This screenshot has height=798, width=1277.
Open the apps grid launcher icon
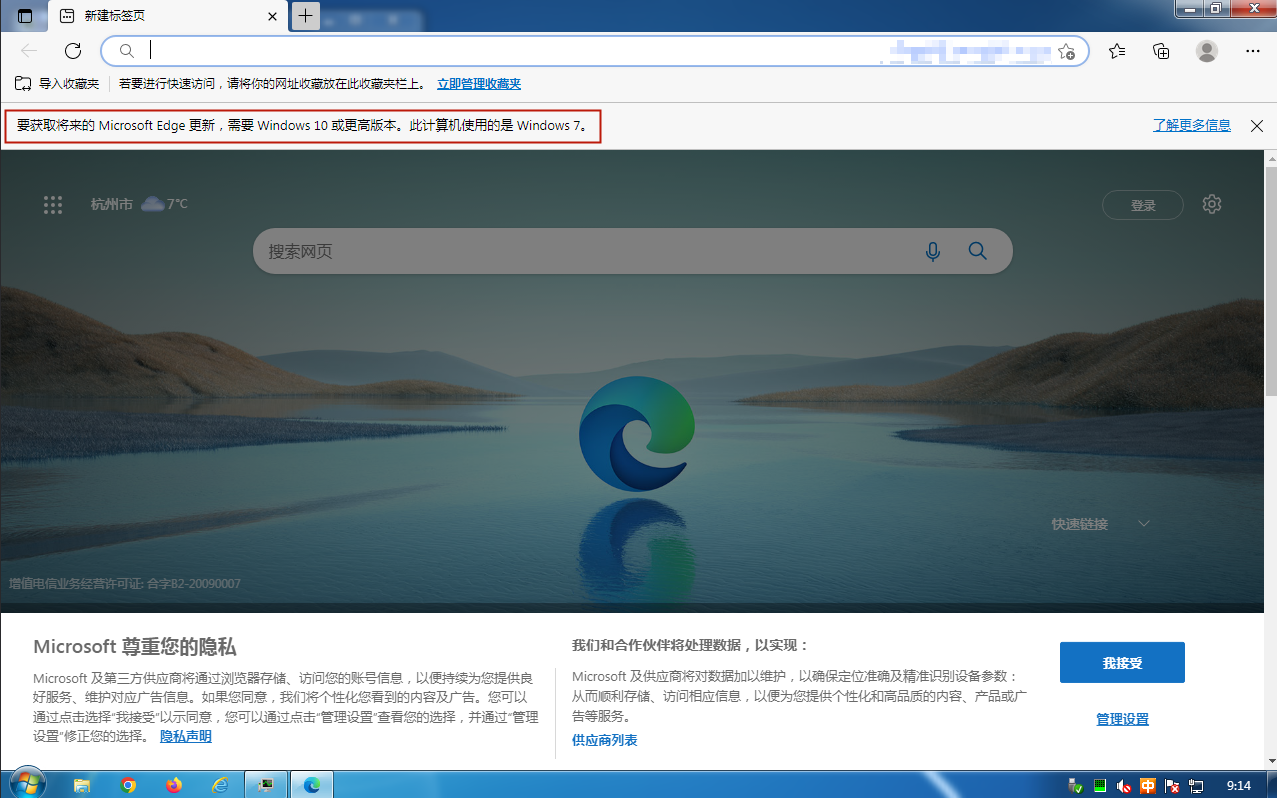[53, 204]
